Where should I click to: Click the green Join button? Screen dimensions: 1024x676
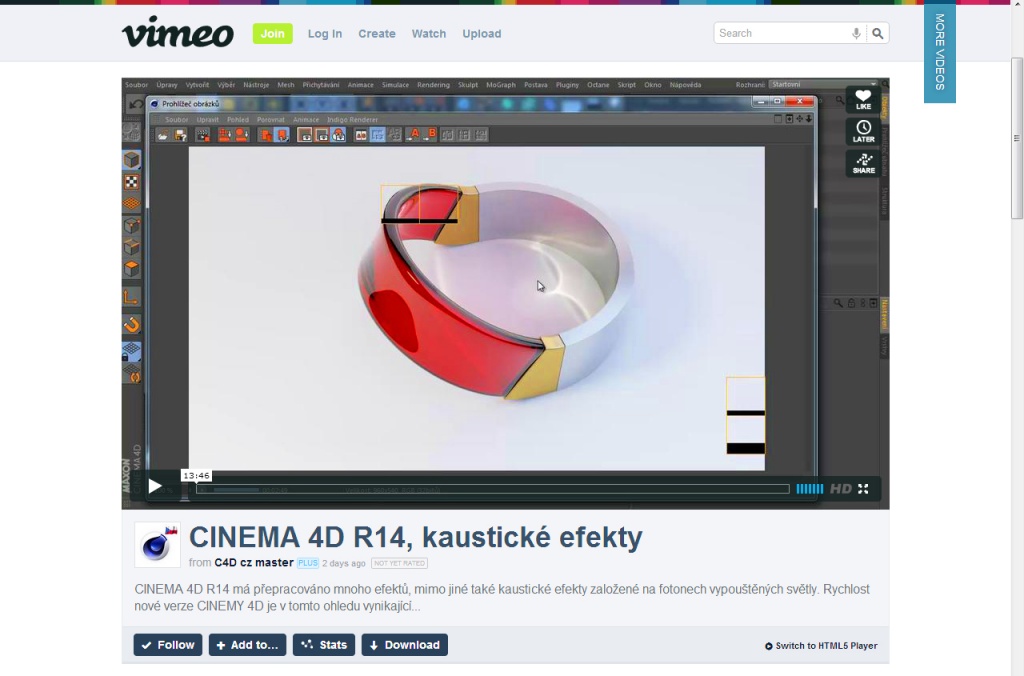pyautogui.click(x=272, y=33)
